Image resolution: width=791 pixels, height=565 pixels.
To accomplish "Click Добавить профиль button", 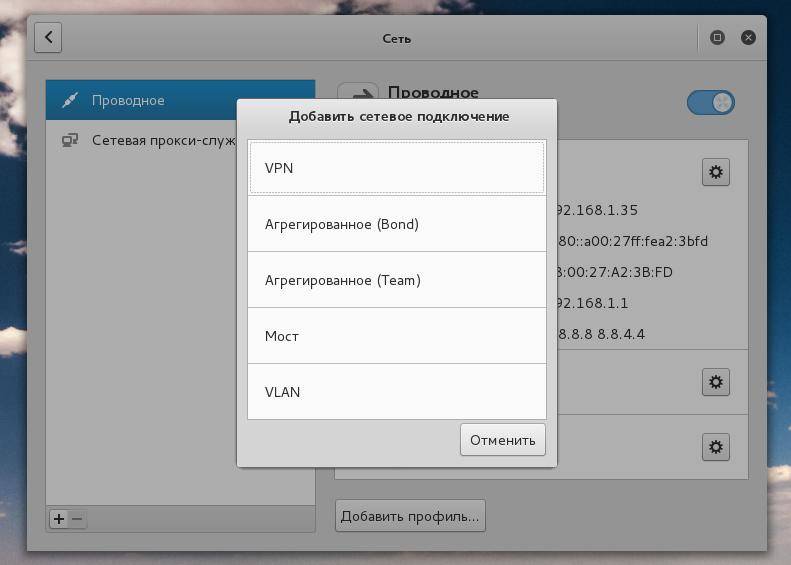I will click(x=410, y=516).
